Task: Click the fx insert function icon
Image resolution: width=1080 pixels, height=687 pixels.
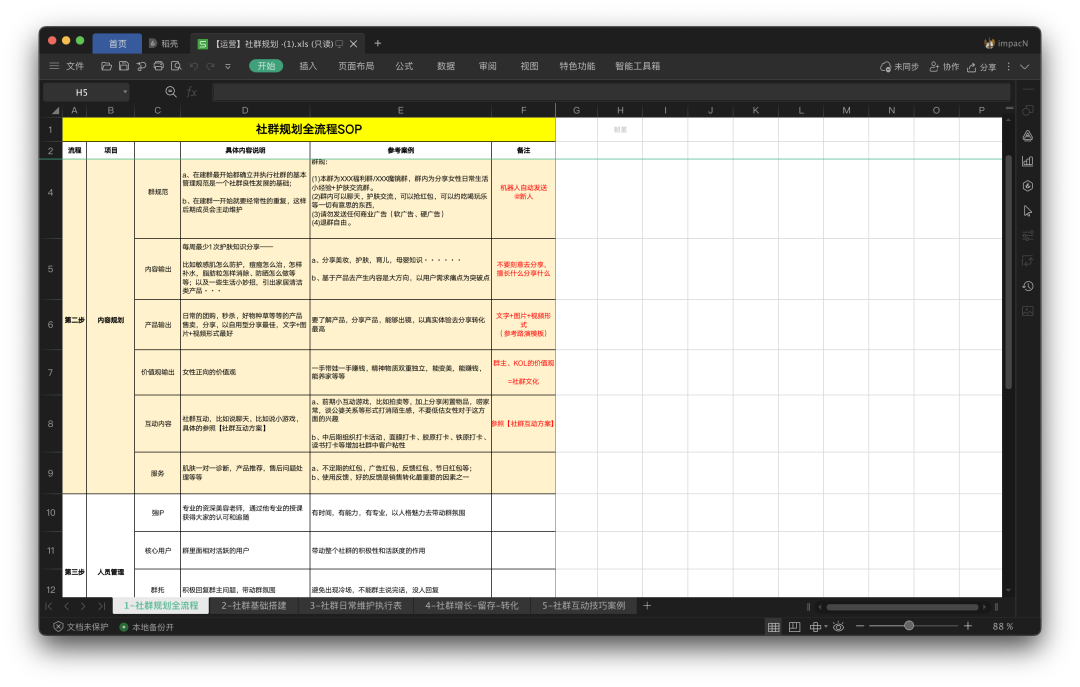Action: [191, 92]
